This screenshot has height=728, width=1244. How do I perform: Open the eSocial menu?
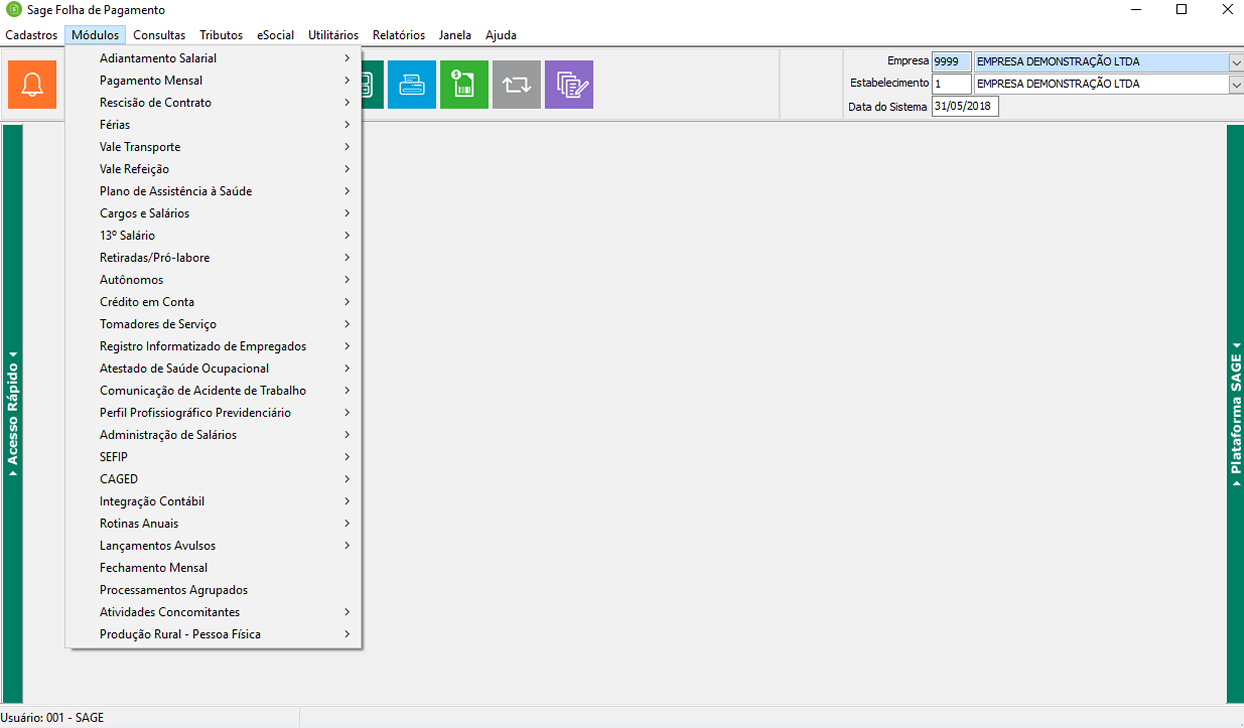pos(275,35)
